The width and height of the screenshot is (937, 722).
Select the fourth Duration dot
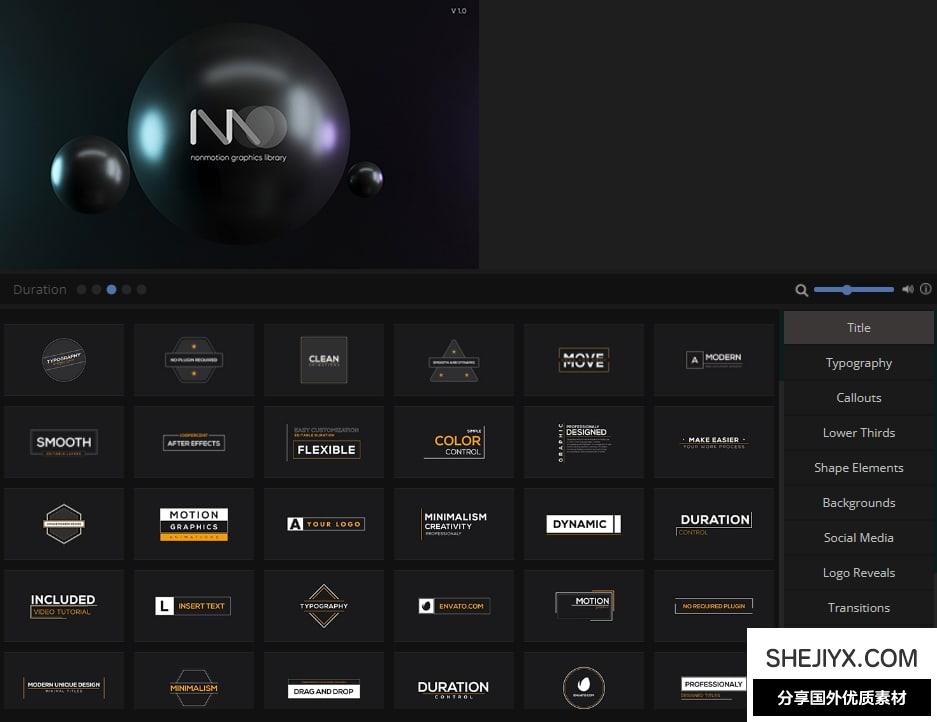point(127,290)
